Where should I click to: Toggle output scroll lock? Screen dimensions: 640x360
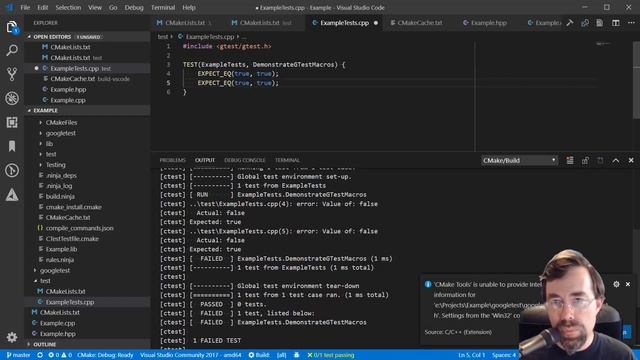coord(585,160)
